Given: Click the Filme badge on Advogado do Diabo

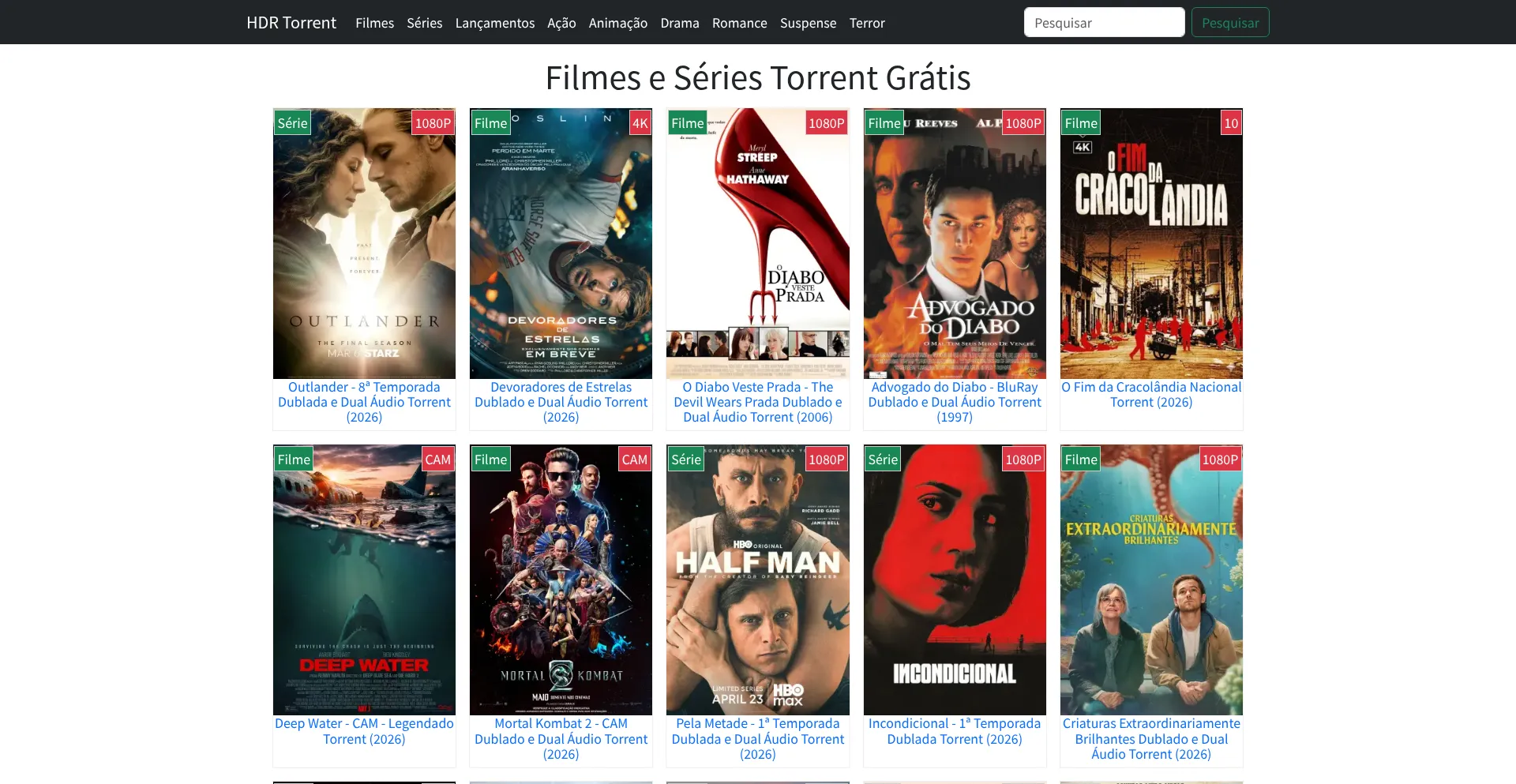Looking at the screenshot, I should coord(884,123).
